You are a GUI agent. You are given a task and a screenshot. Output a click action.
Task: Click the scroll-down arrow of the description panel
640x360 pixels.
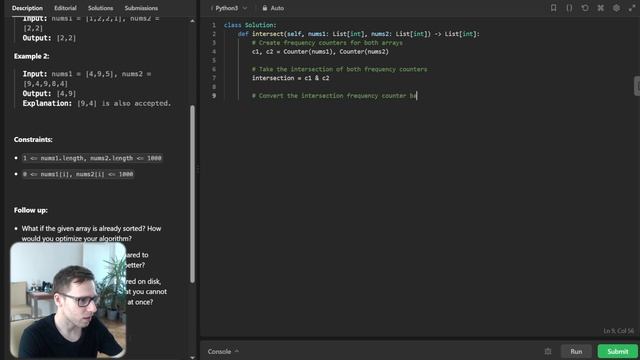[192, 357]
